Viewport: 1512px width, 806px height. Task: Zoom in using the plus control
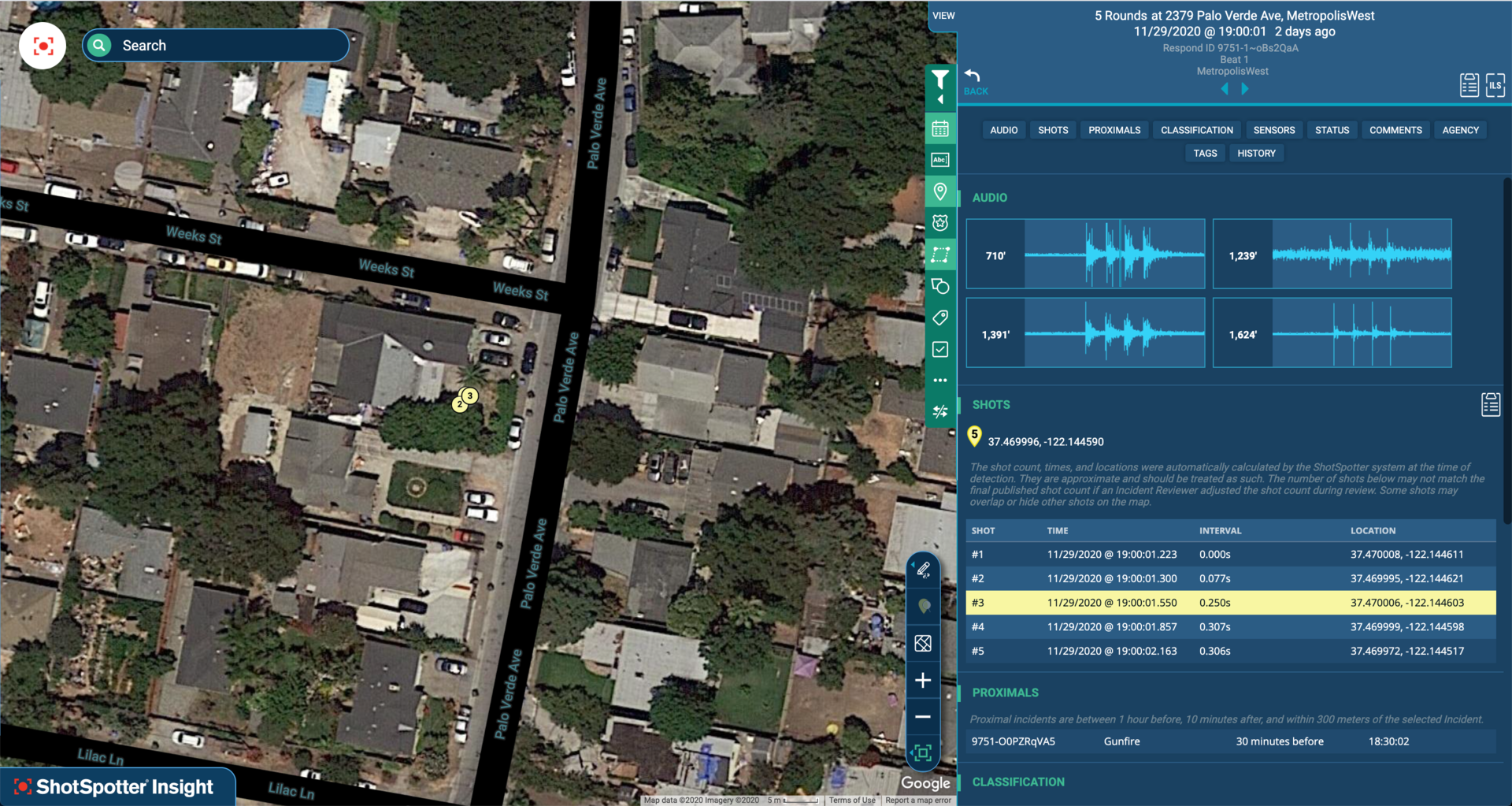click(923, 679)
